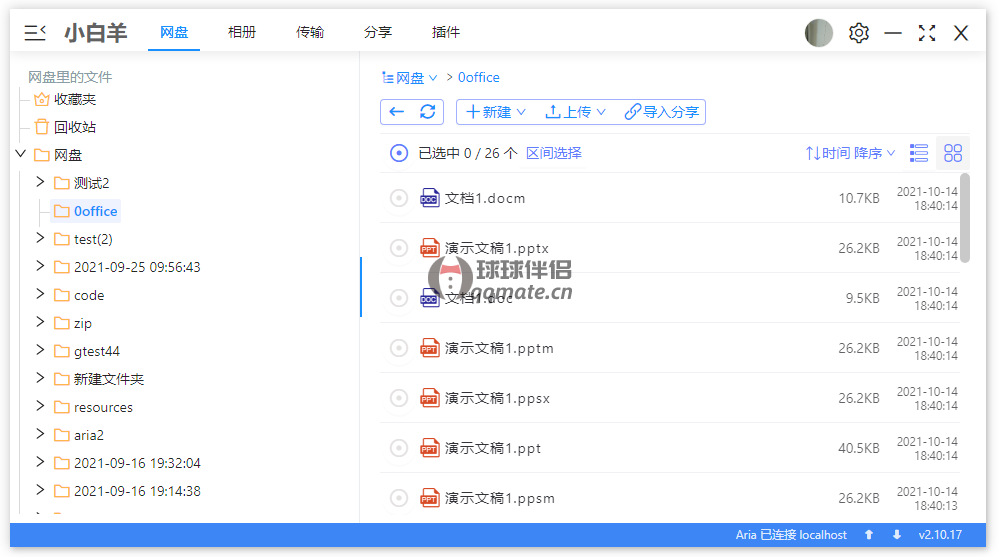This screenshot has height=557, width=1000.
Task: Click the download arrow in the status bar
Action: tap(897, 535)
